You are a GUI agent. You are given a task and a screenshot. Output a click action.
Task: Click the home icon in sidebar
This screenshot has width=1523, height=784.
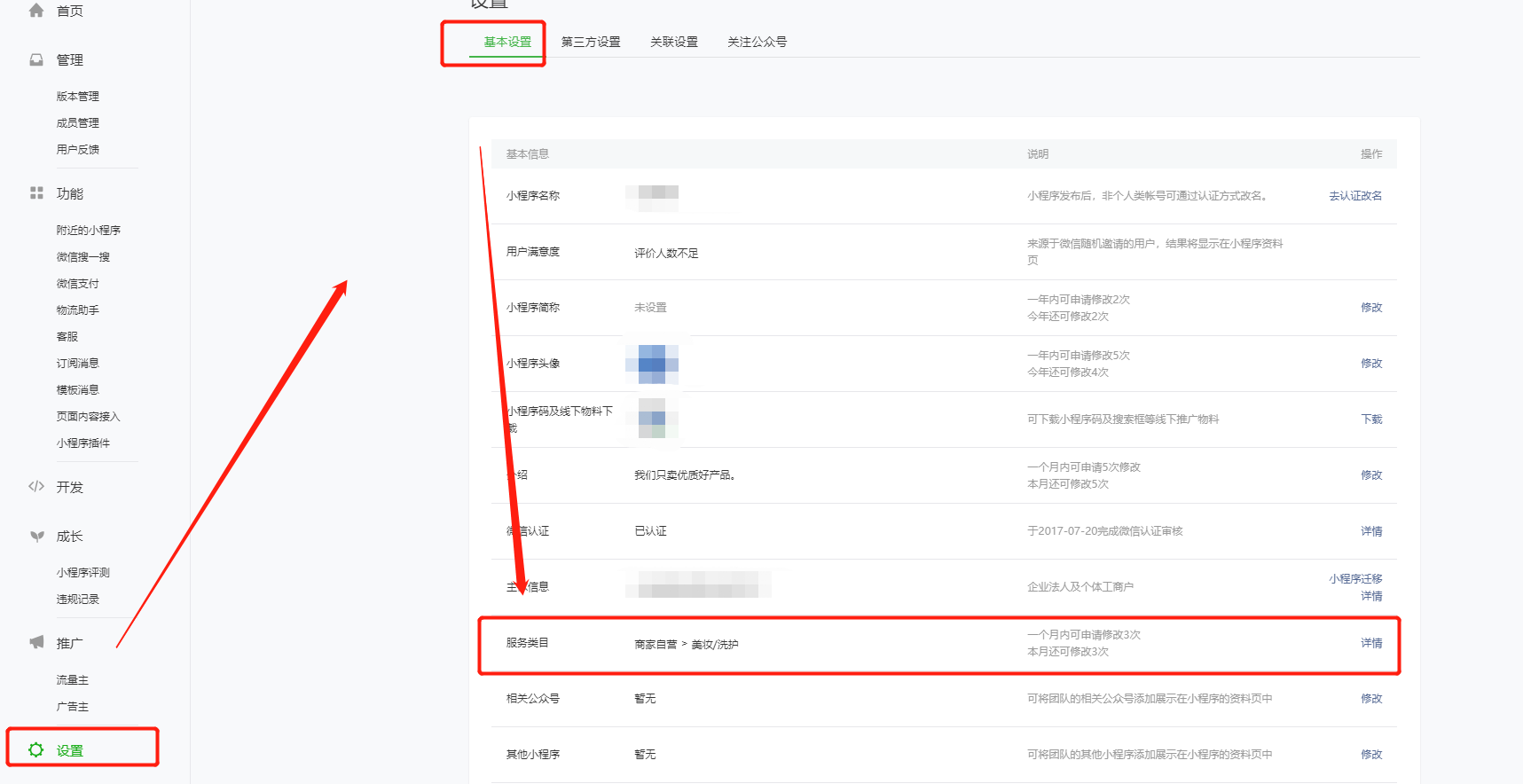[36, 11]
